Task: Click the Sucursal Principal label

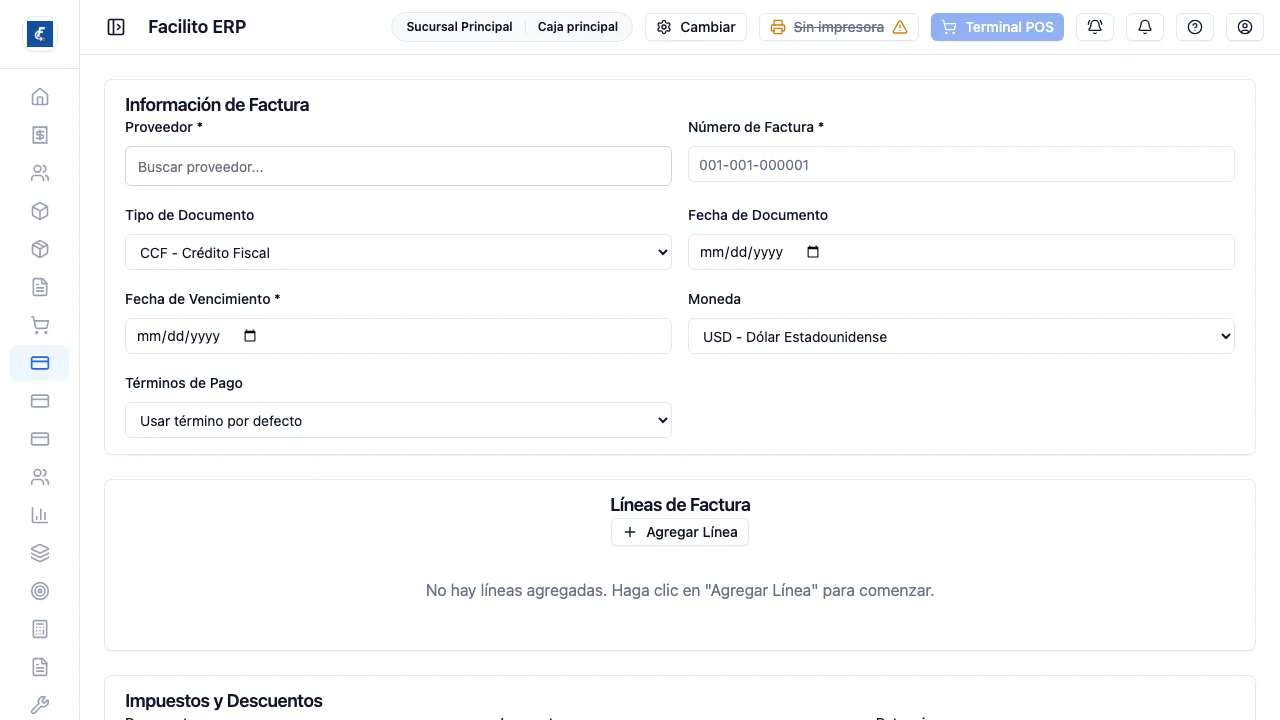Action: pos(459,27)
